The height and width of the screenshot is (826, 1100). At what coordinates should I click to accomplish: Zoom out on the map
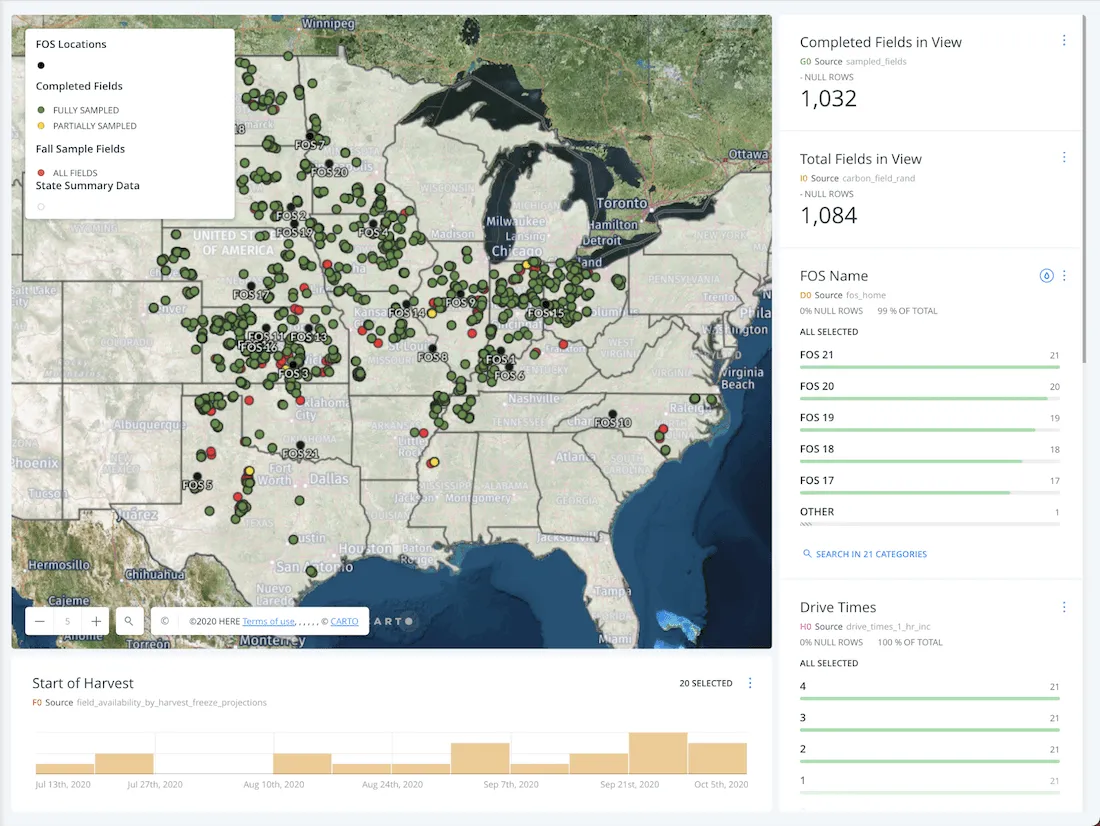(39, 620)
